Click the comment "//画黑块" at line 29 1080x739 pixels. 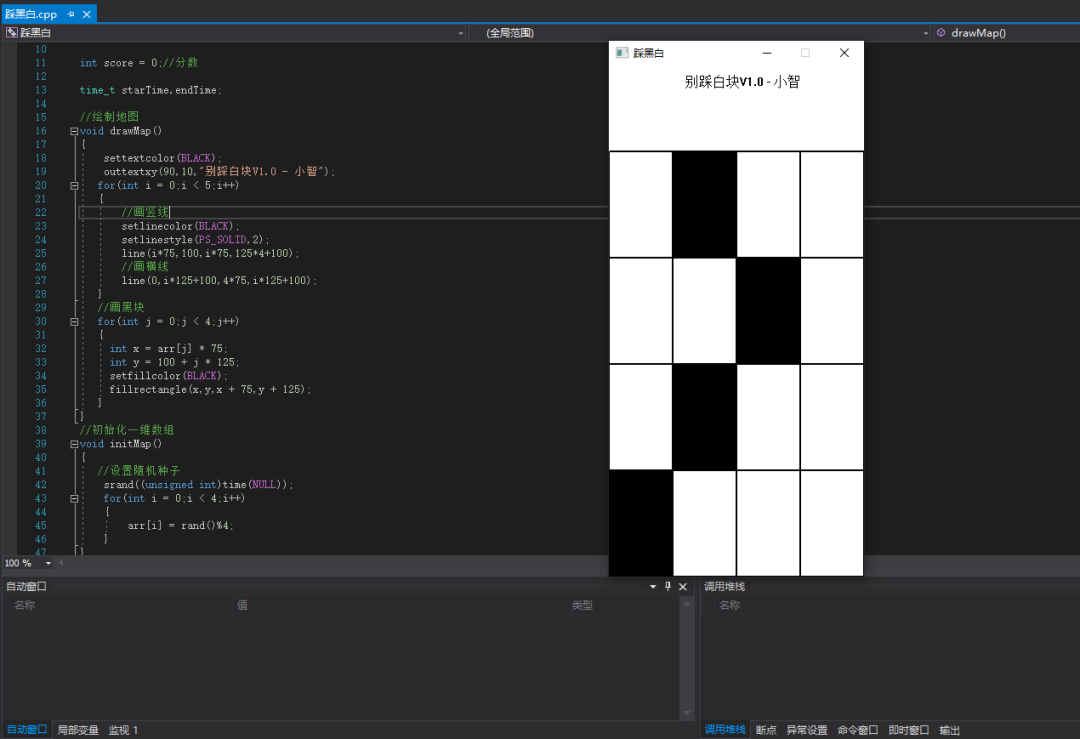[121, 308]
